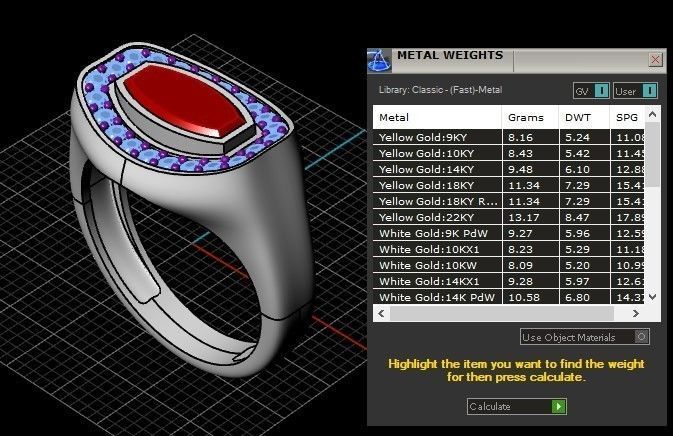Click the 13.17 grams value

pos(524,218)
